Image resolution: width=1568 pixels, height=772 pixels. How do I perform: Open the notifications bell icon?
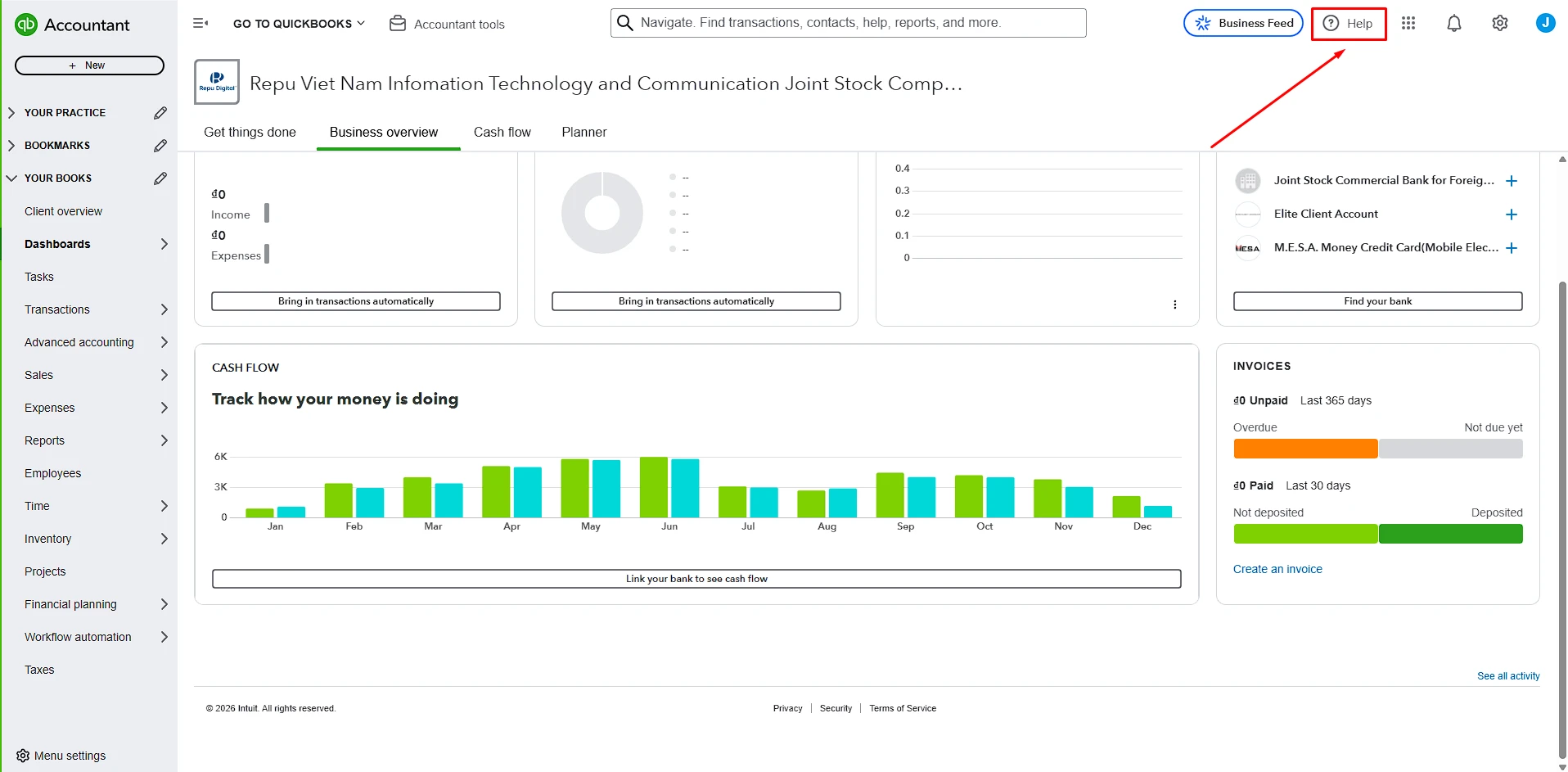click(1453, 24)
